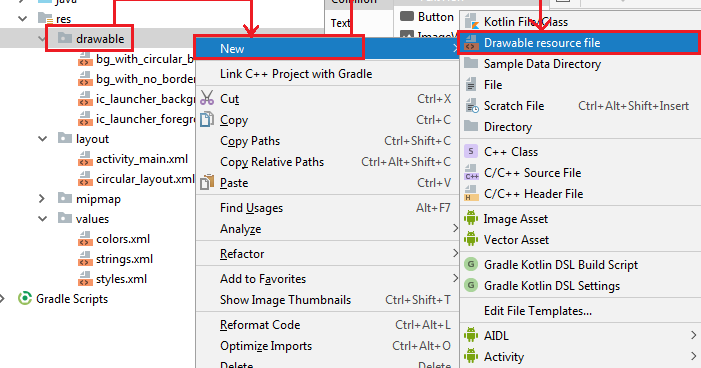Click the C++ Class purple icon
Screen dimensions: 701x368
pos(471,151)
